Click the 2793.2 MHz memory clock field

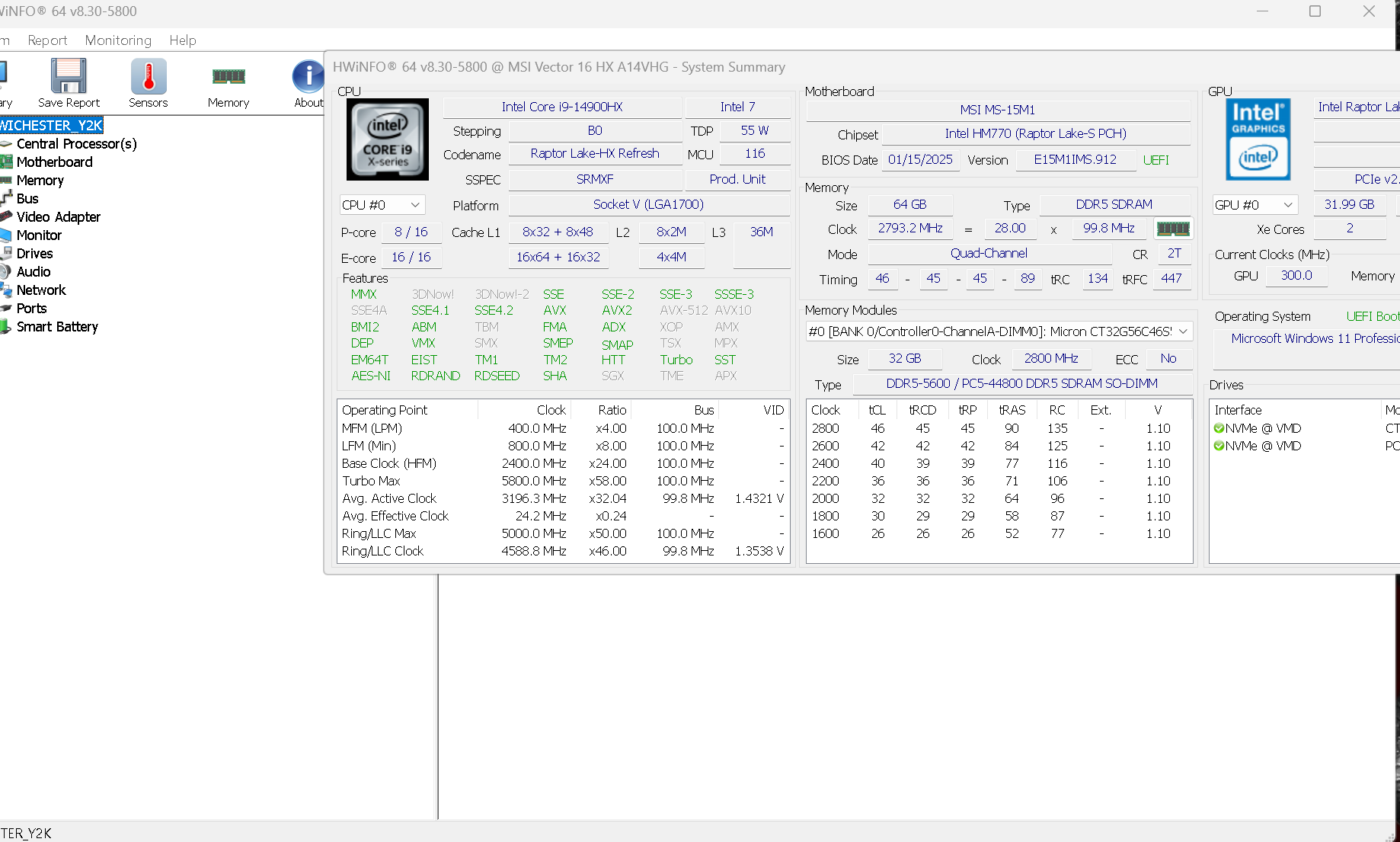click(x=910, y=229)
